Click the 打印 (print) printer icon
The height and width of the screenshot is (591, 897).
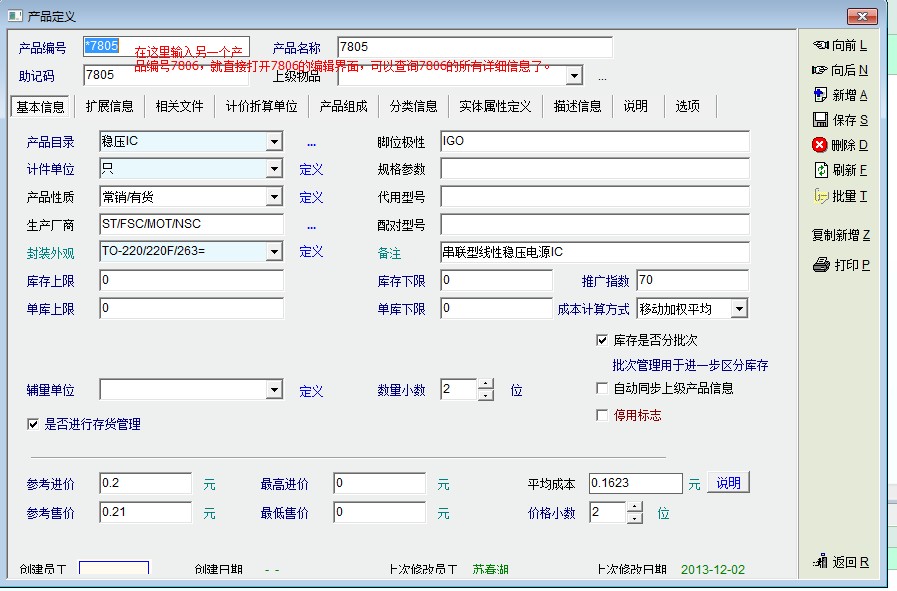click(x=821, y=265)
